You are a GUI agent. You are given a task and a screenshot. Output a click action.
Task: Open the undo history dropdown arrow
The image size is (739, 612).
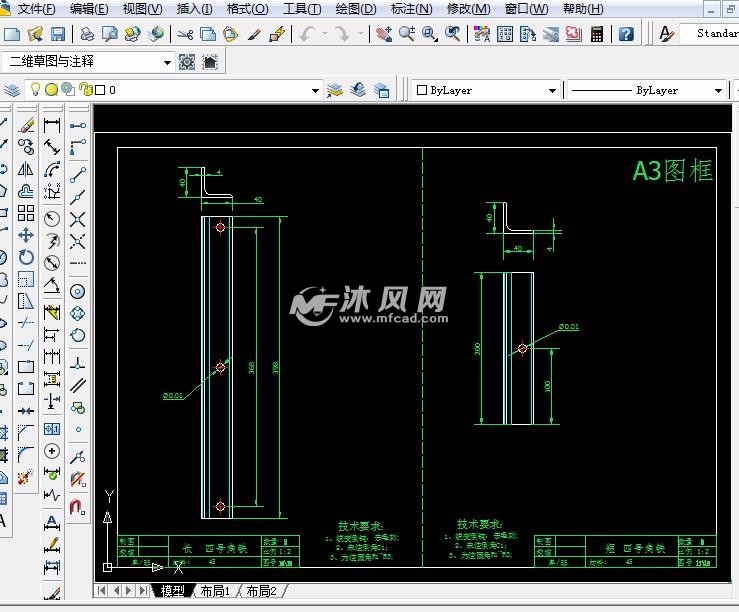(325, 34)
